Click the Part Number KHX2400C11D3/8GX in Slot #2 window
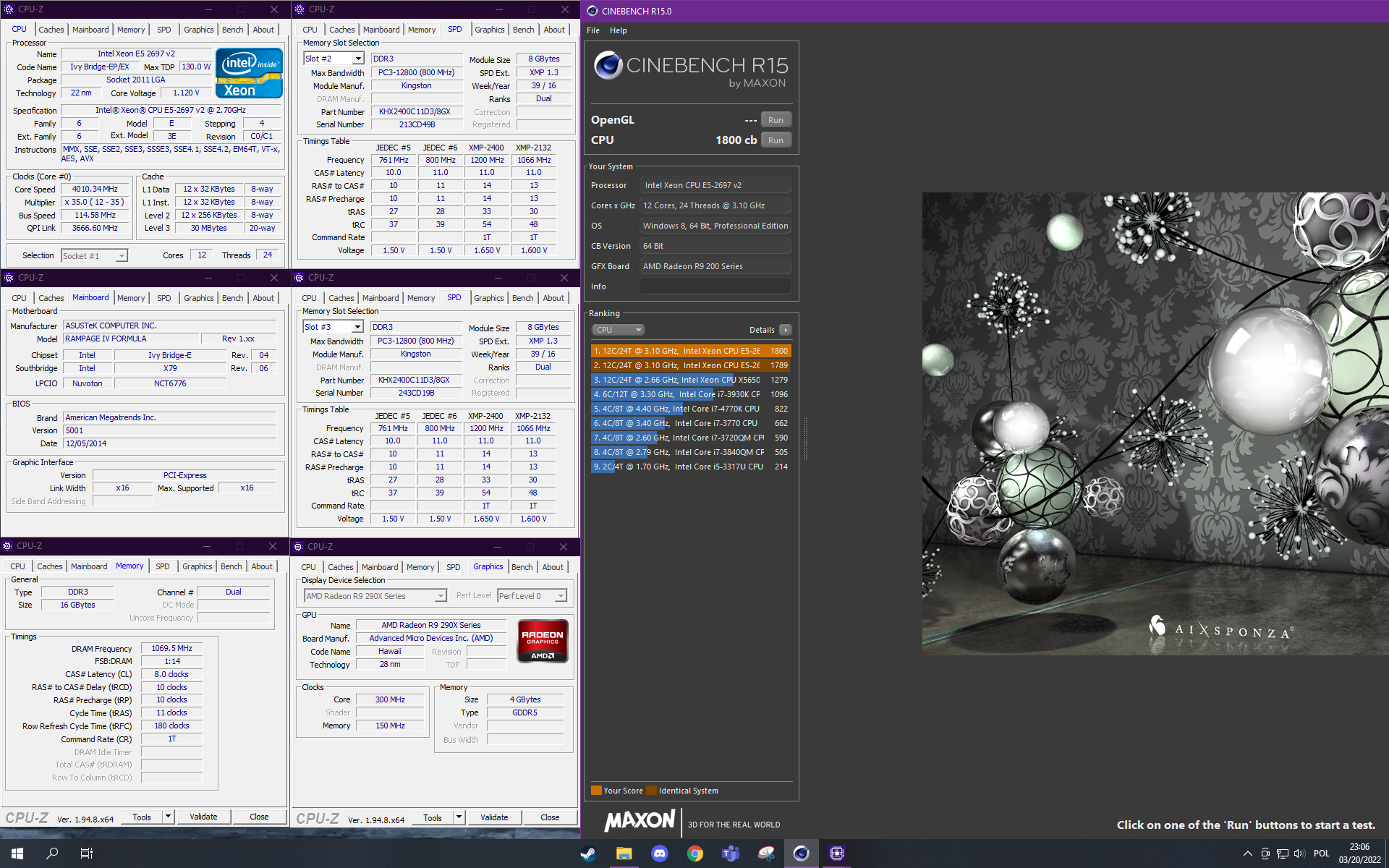Screen dimensions: 1389x868 point(415,112)
